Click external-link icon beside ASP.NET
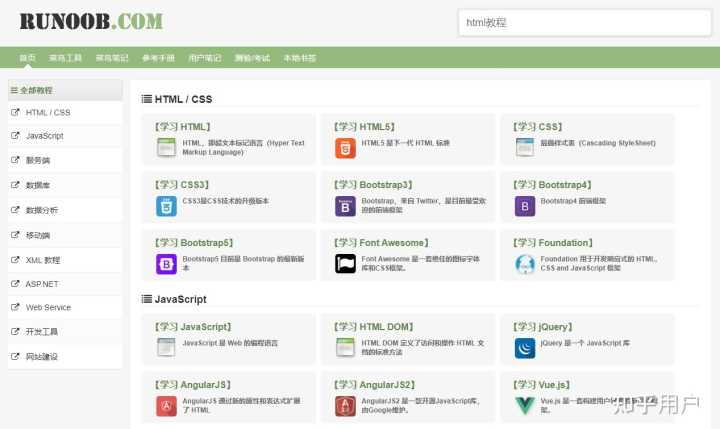Viewport: 720px width, 429px height. click(x=15, y=283)
